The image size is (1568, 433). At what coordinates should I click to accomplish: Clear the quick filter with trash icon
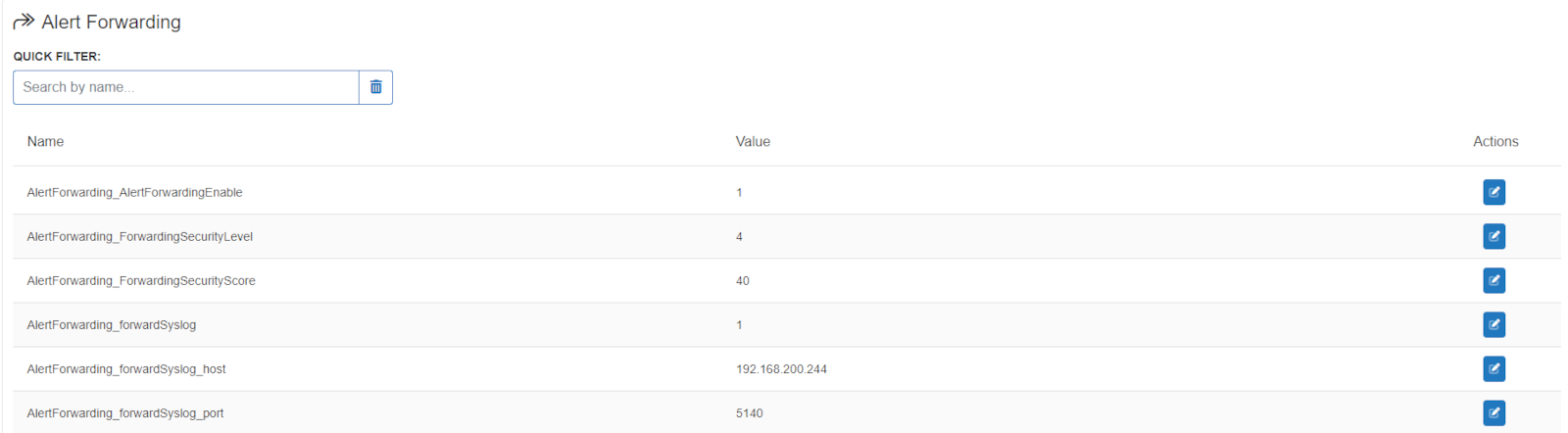pyautogui.click(x=375, y=87)
